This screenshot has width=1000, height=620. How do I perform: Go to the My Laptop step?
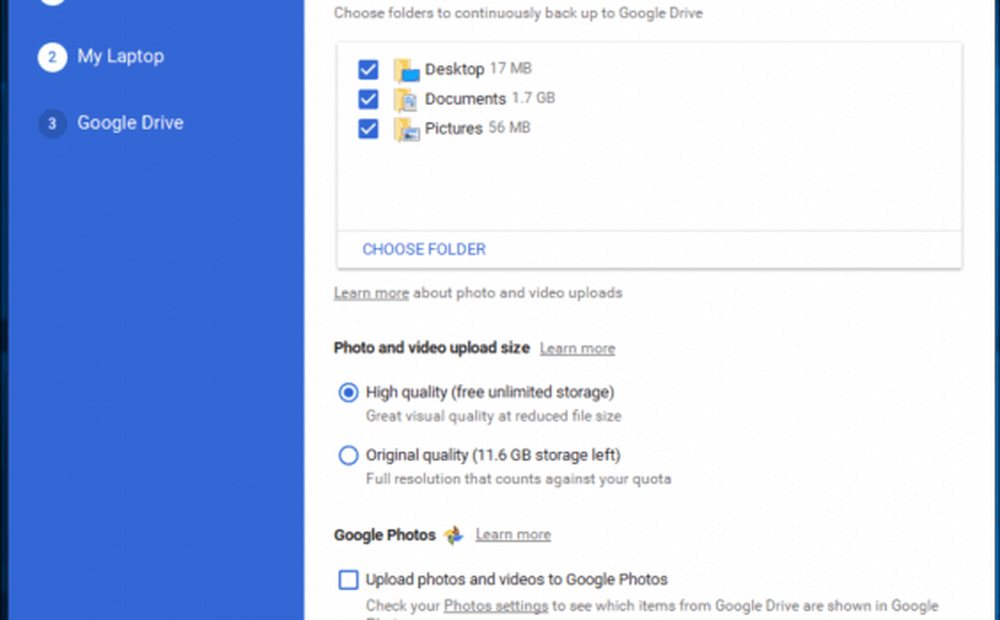[121, 56]
